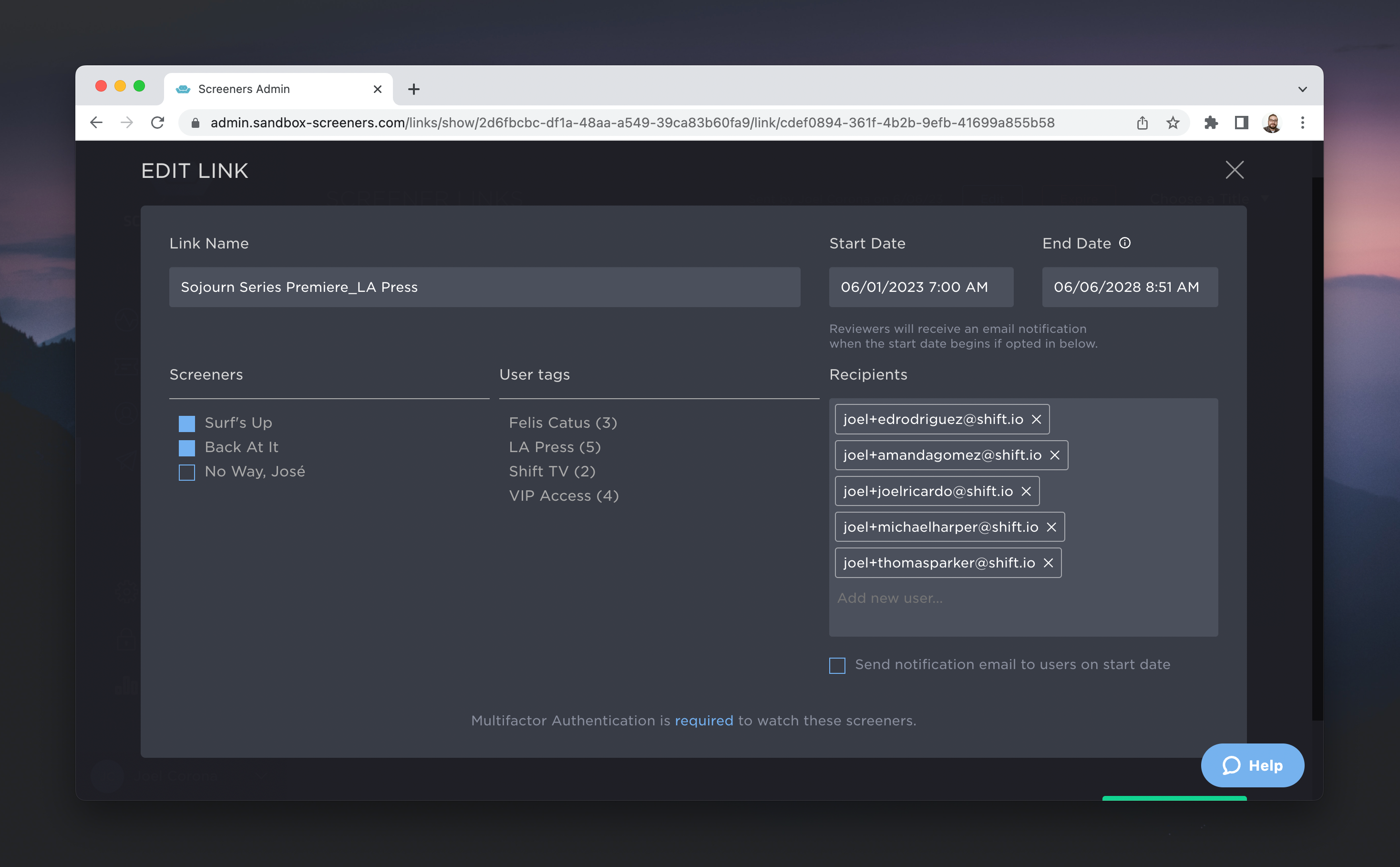The height and width of the screenshot is (867, 1400).
Task: Uncheck the Back At It screener
Action: point(187,448)
